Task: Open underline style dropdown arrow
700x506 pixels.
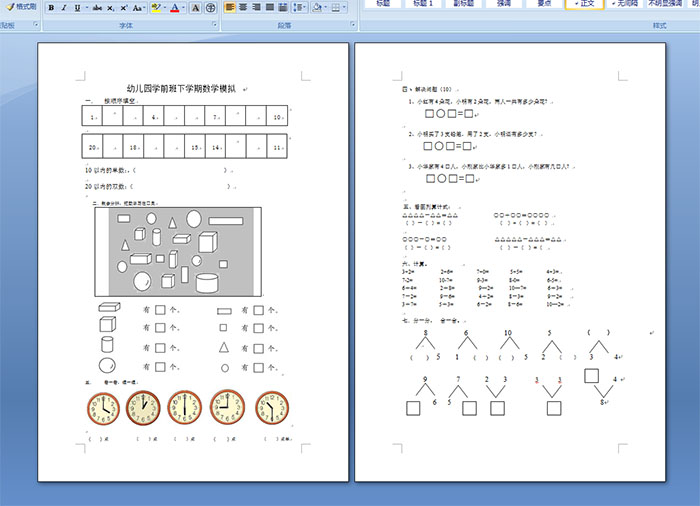Action: 87,8
